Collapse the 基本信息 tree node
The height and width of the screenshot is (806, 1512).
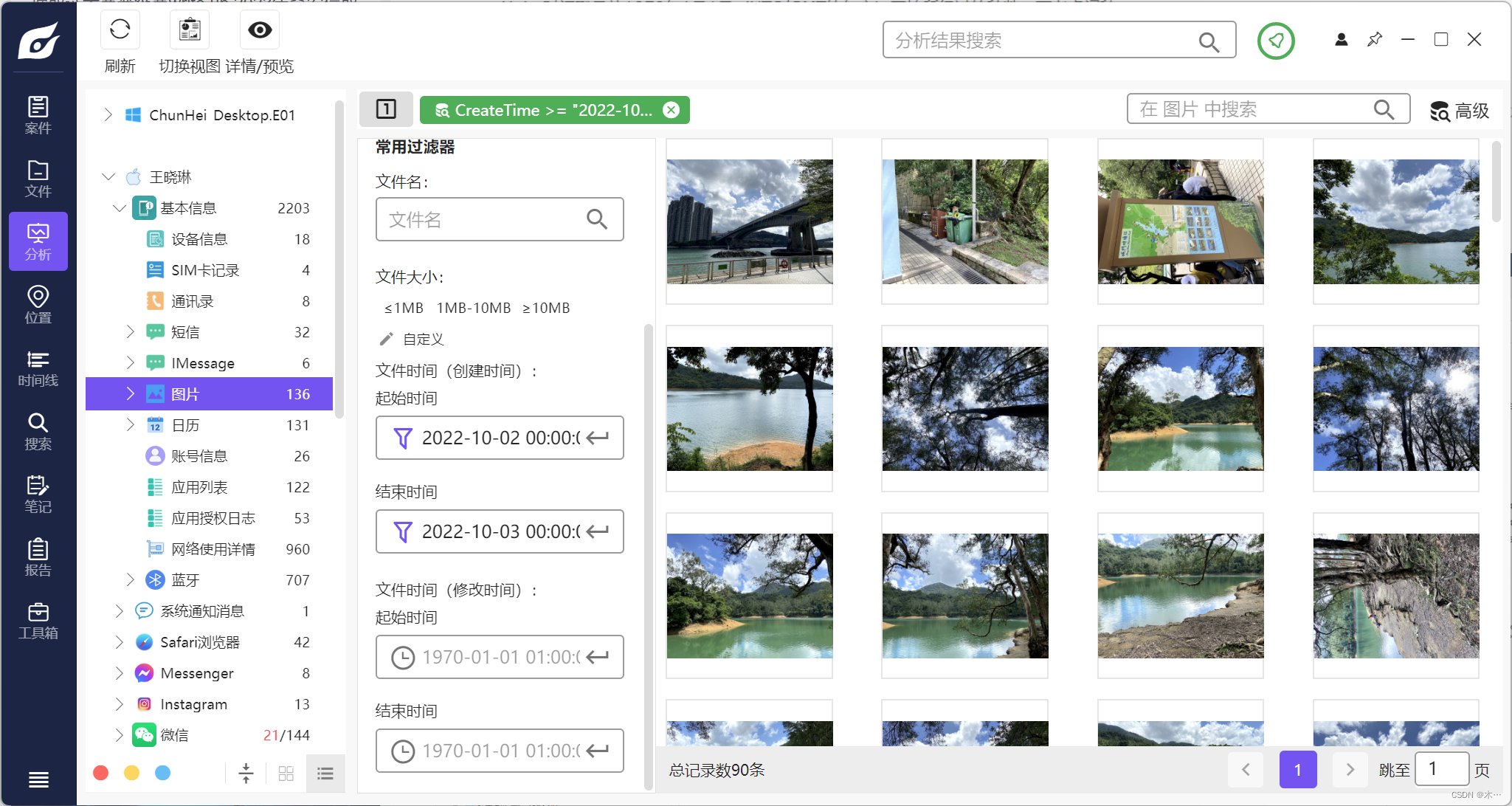click(119, 208)
